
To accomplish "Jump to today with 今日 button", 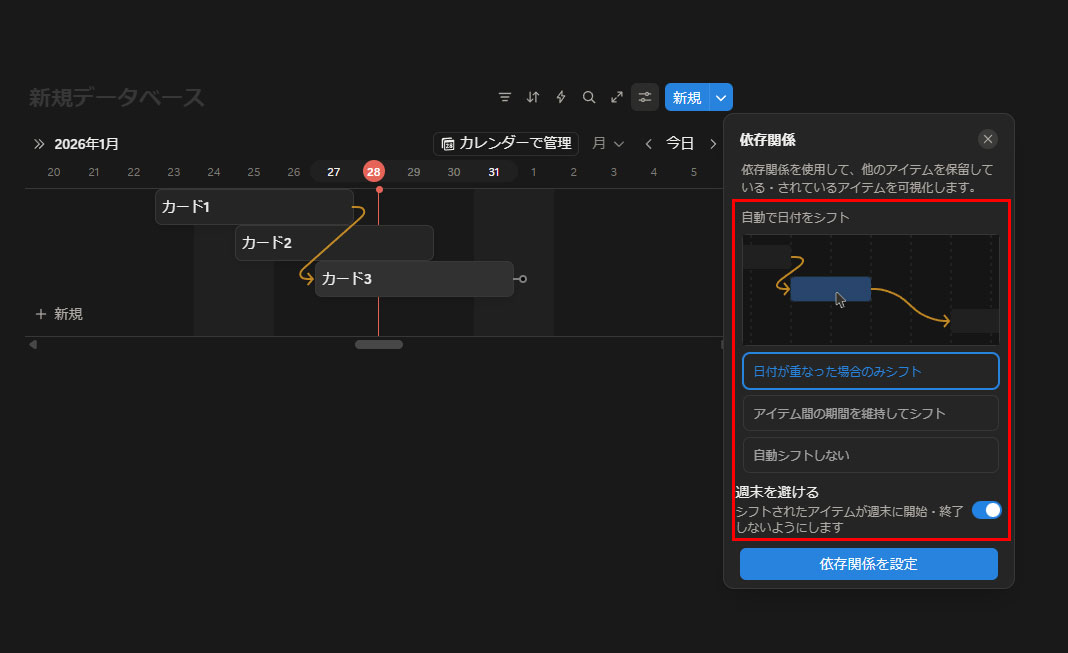I will [x=680, y=144].
